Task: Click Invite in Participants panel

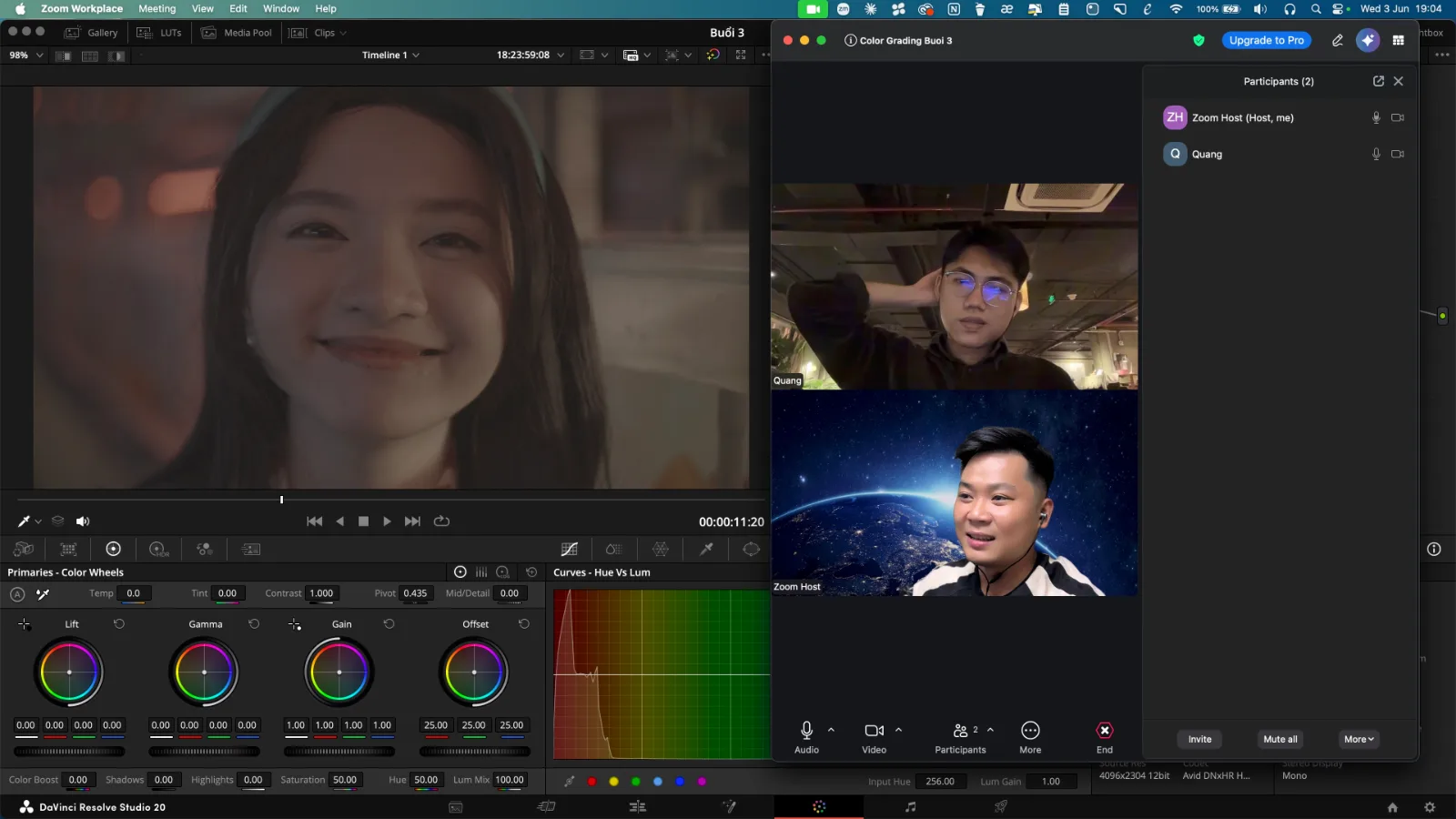Action: click(1199, 739)
